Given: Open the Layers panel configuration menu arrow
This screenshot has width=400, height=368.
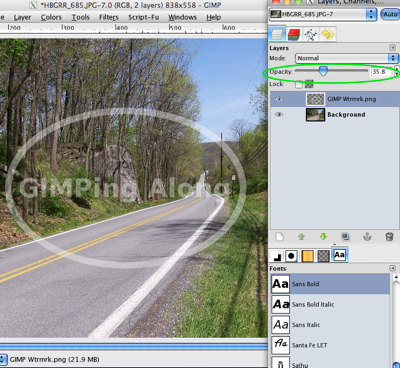Looking at the screenshot, I should pos(392,48).
